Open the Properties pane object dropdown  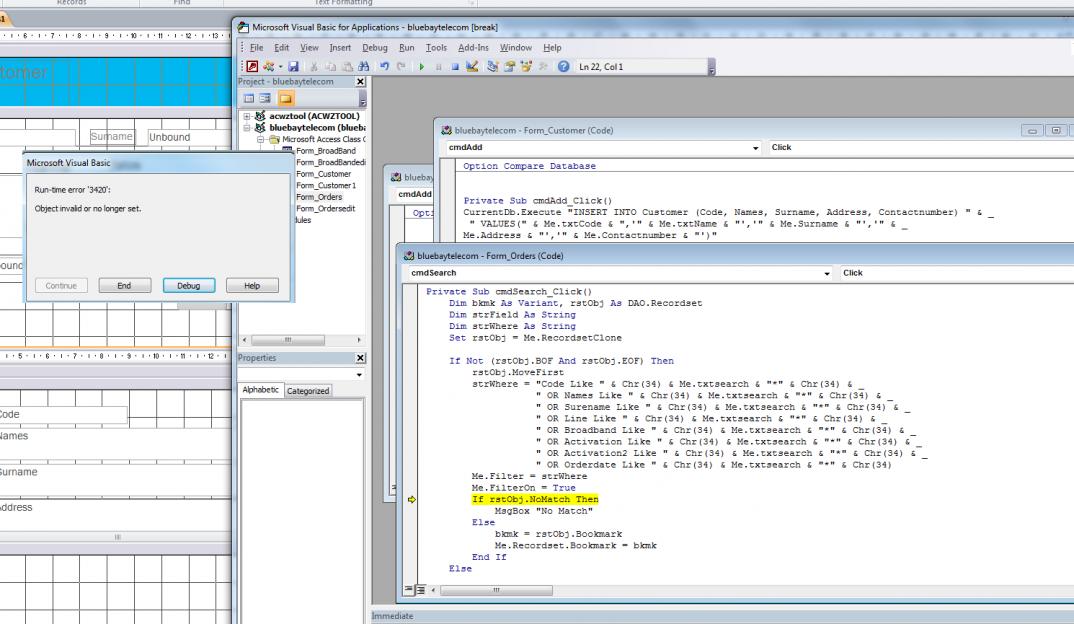click(359, 375)
